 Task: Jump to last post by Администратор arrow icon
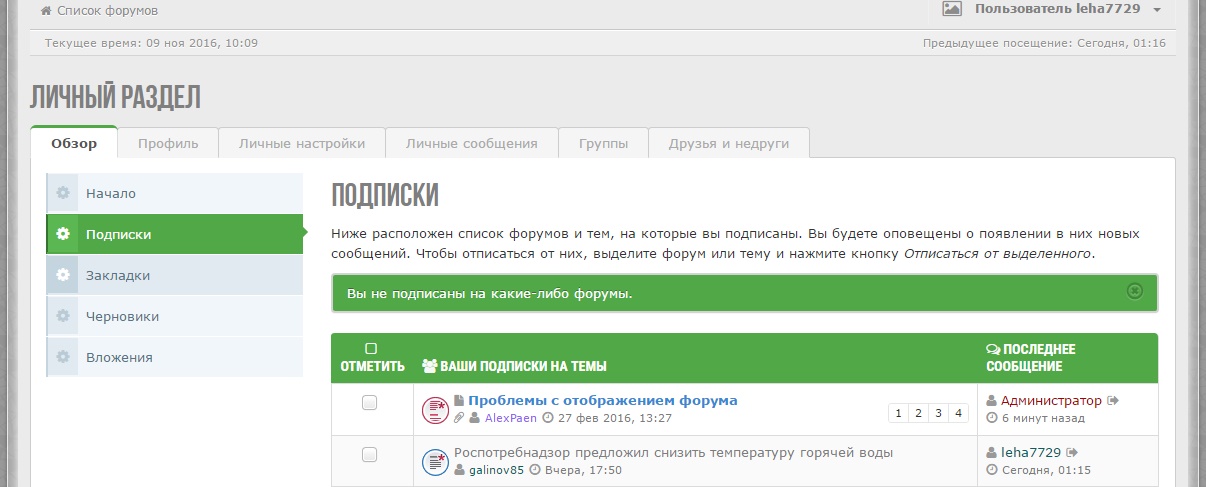point(1113,401)
